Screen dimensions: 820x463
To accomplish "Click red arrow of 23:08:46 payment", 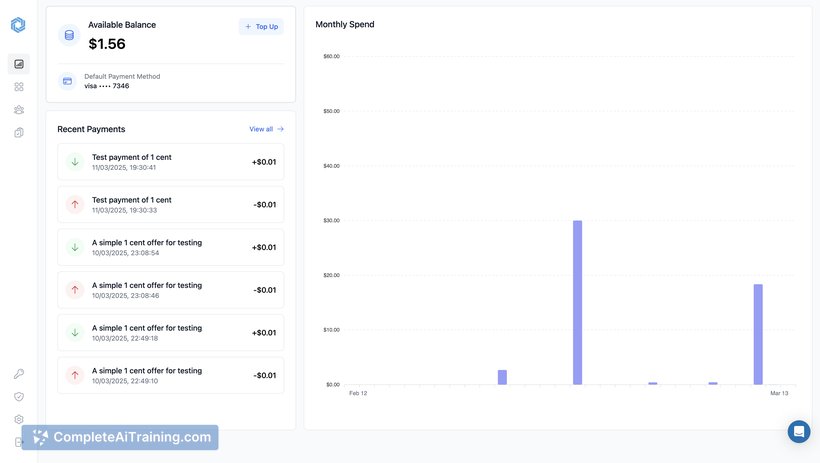I will (75, 290).
